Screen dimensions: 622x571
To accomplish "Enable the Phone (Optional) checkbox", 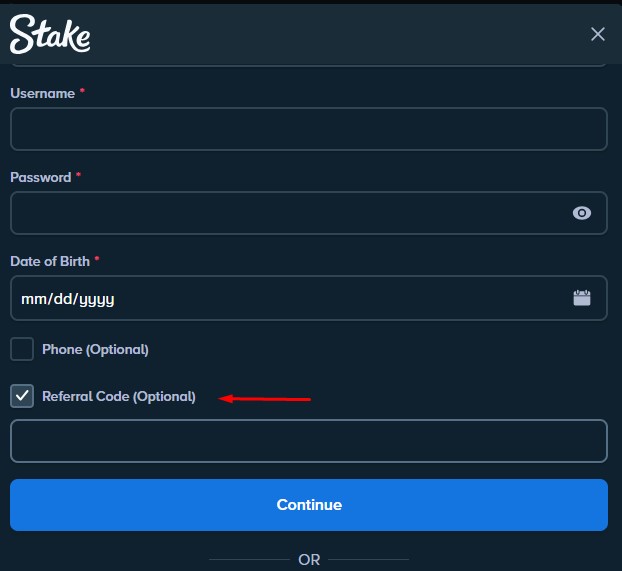I will click(x=22, y=349).
